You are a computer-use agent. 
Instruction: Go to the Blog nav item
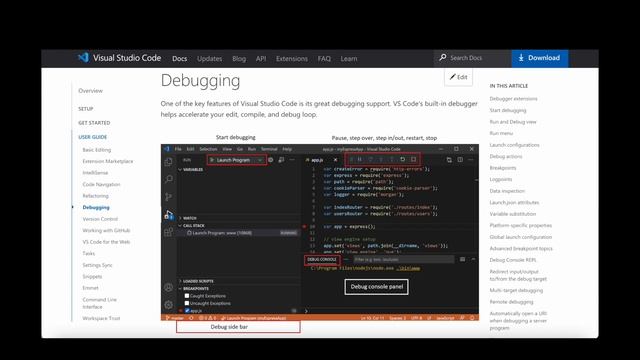tap(239, 58)
